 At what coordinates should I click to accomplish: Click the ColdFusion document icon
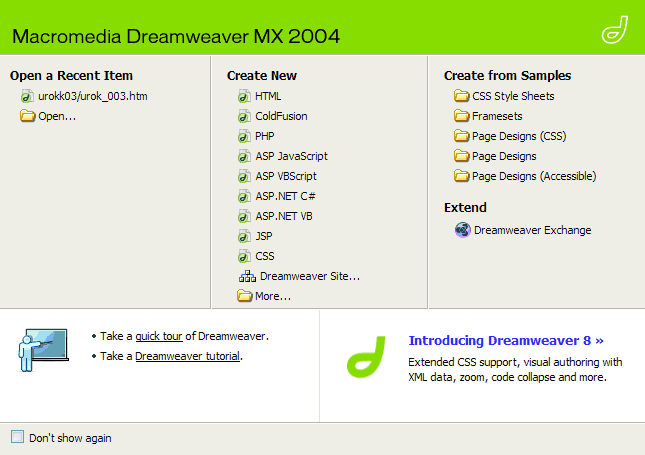click(244, 116)
